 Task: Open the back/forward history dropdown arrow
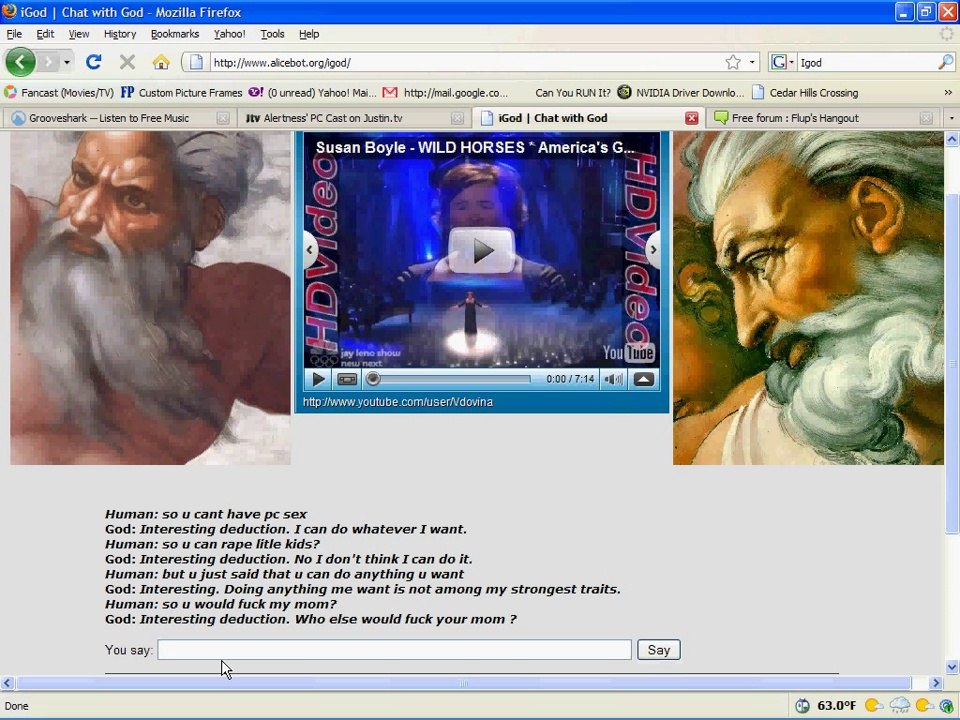click(x=67, y=62)
